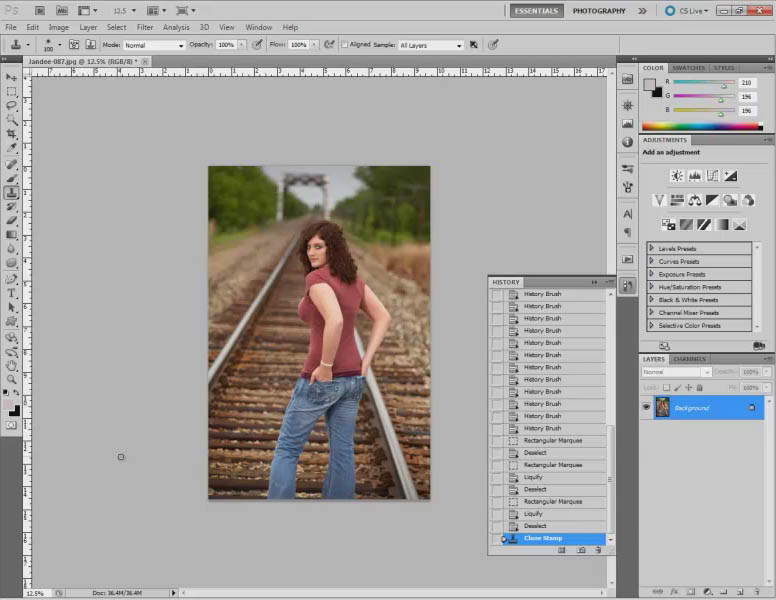Select the last Rectangular Marquee history state
The height and width of the screenshot is (600, 776).
[x=555, y=501]
